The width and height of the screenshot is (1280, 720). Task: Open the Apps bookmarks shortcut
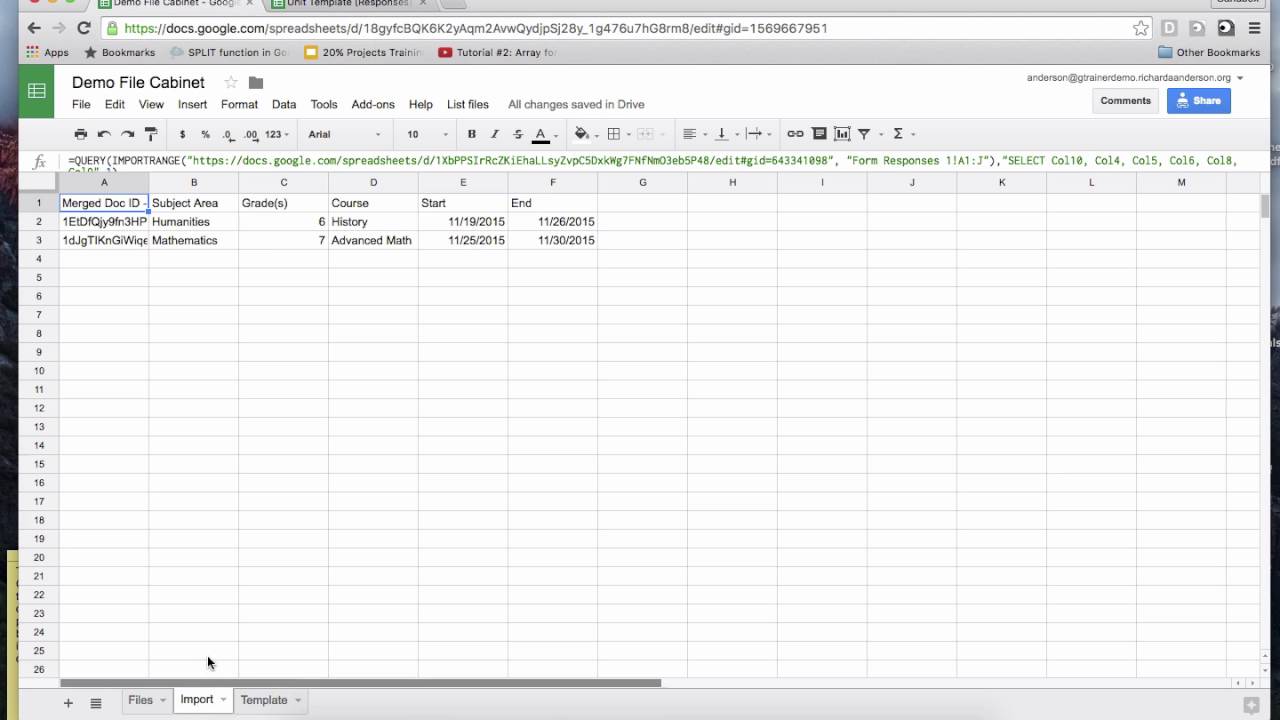pyautogui.click(x=47, y=52)
